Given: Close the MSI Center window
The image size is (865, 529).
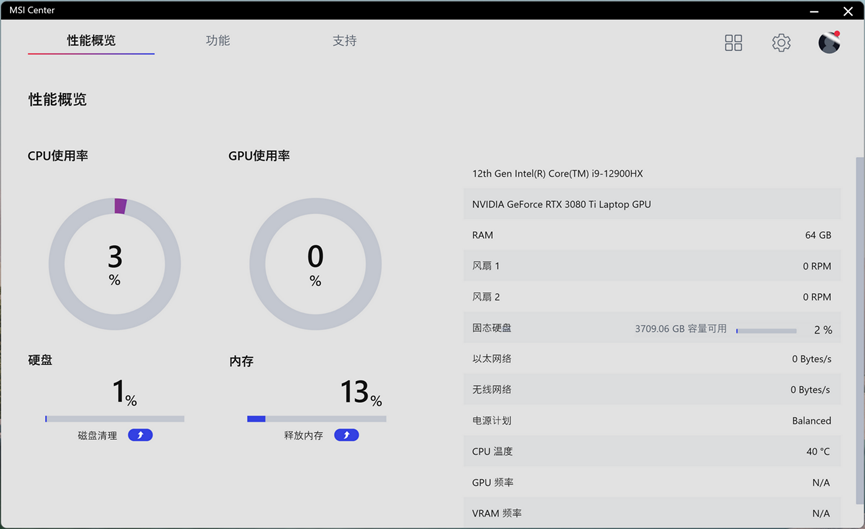Looking at the screenshot, I should (848, 11).
